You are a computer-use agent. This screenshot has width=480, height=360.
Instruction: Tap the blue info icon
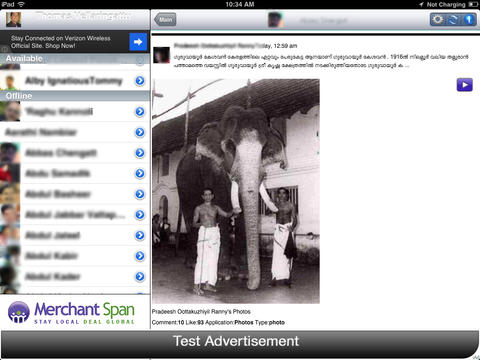(469, 20)
